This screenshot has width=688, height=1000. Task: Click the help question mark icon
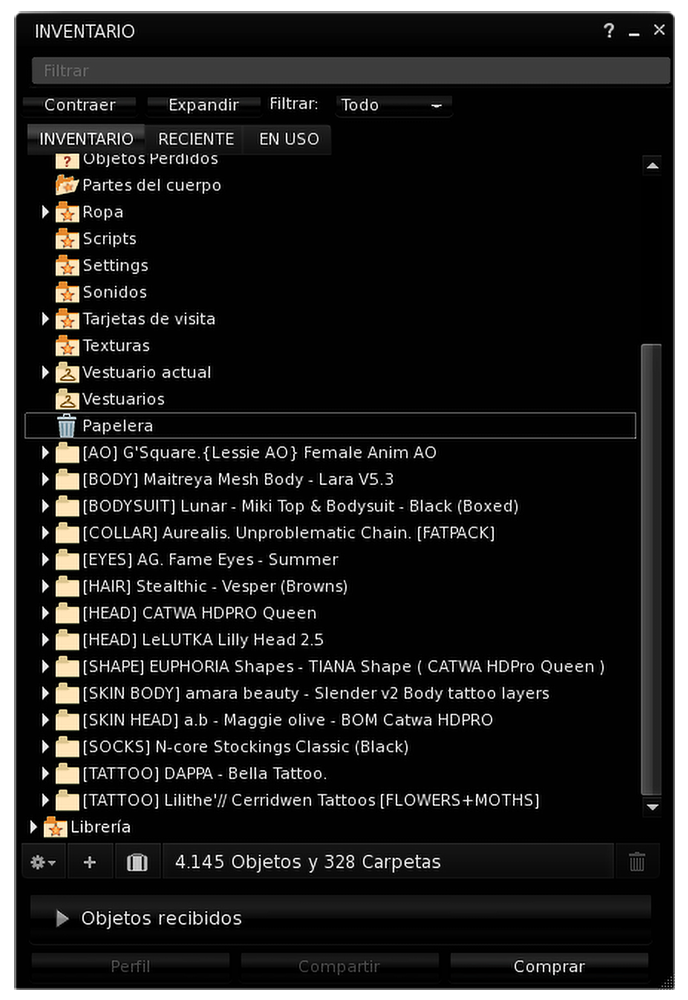tap(609, 31)
